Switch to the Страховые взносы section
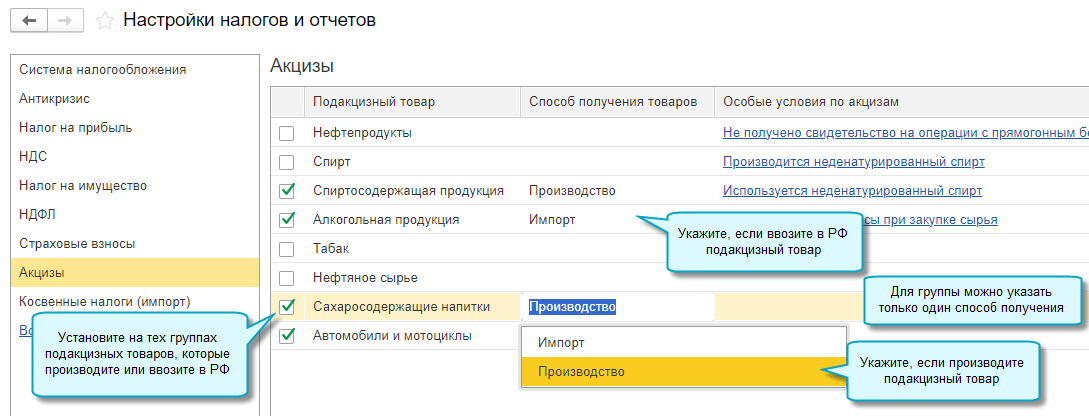The height and width of the screenshot is (416, 1089). (x=77, y=244)
